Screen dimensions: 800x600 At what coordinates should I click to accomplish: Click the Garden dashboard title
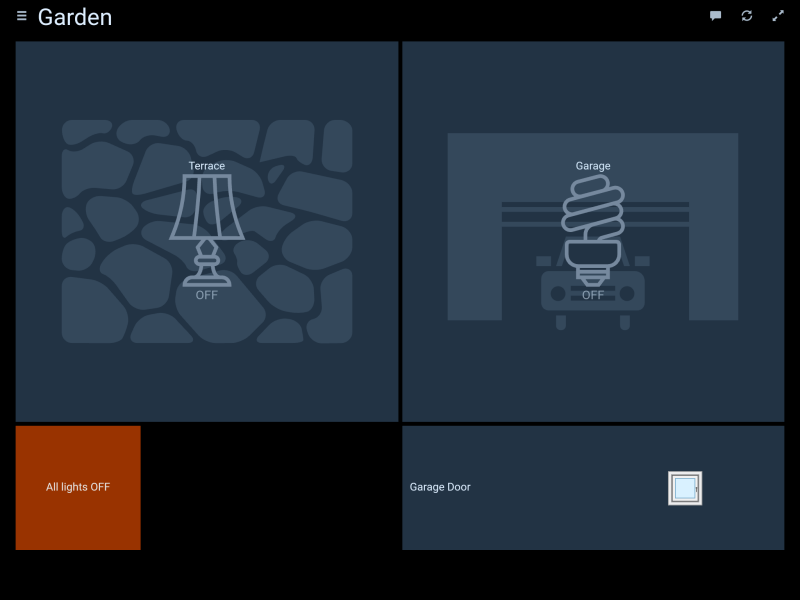point(75,17)
